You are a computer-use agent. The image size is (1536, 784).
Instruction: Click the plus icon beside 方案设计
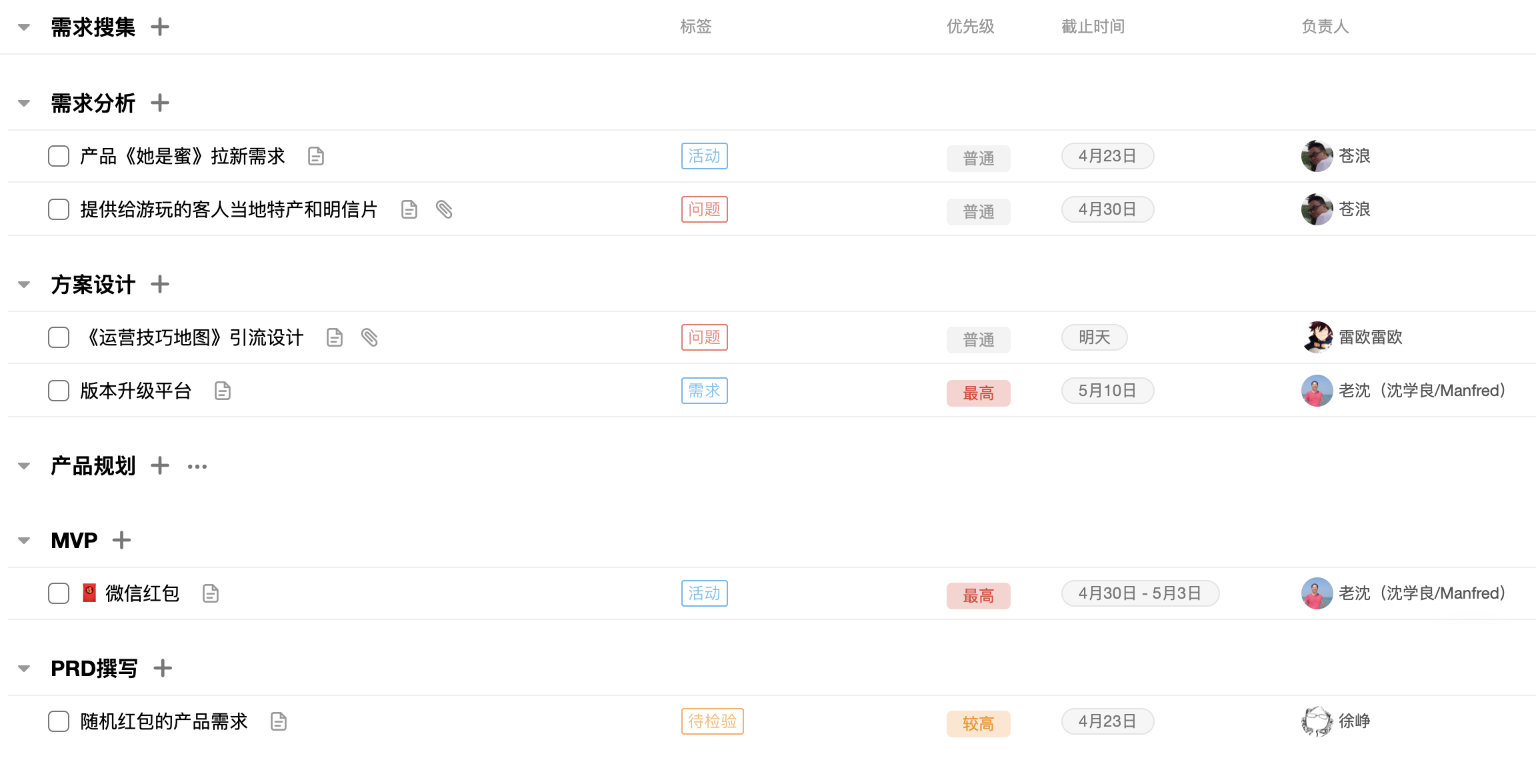[x=160, y=285]
